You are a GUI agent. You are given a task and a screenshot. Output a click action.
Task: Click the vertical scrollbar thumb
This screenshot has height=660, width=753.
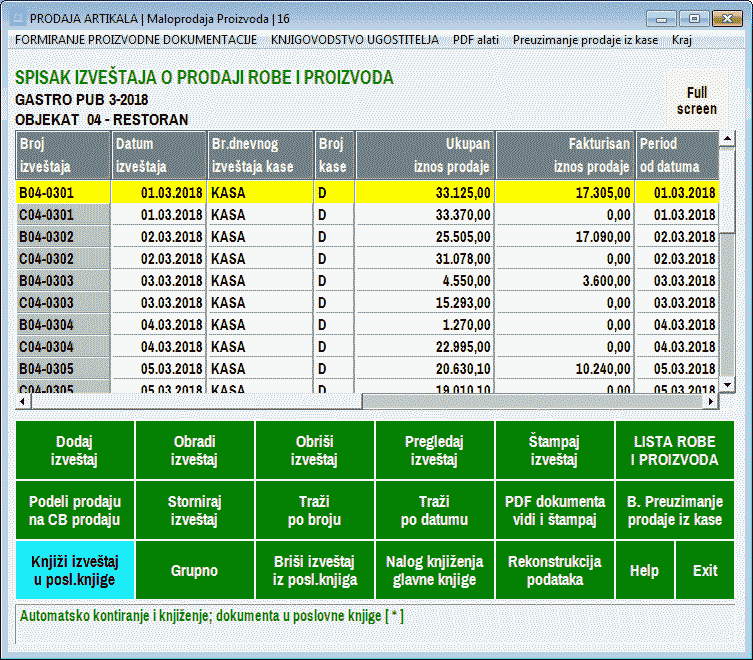coord(727,191)
